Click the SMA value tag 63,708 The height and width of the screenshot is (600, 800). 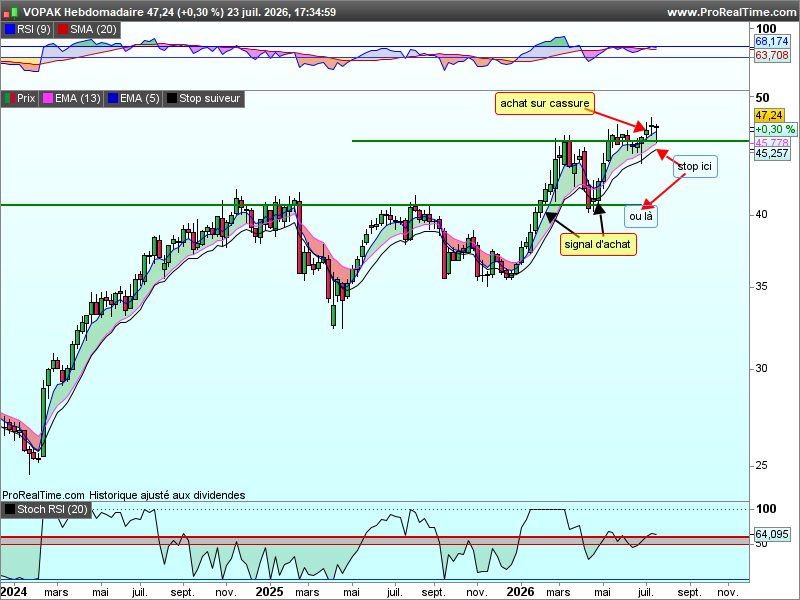[772, 55]
